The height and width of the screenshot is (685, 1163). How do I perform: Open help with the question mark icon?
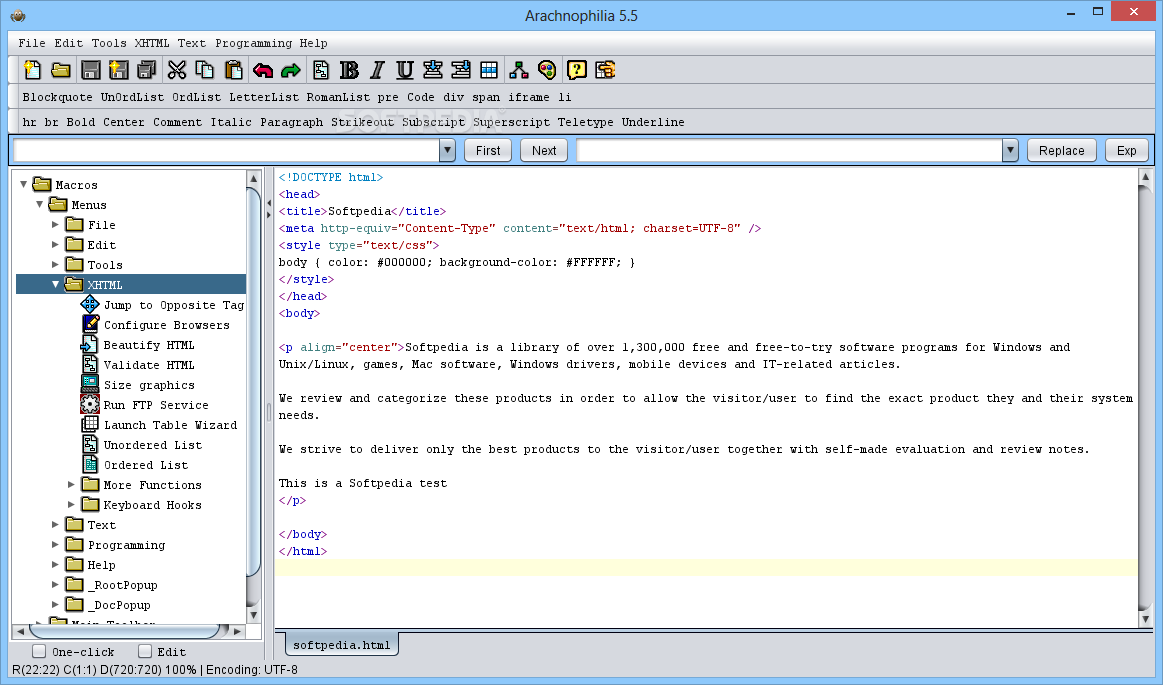pyautogui.click(x=576, y=70)
